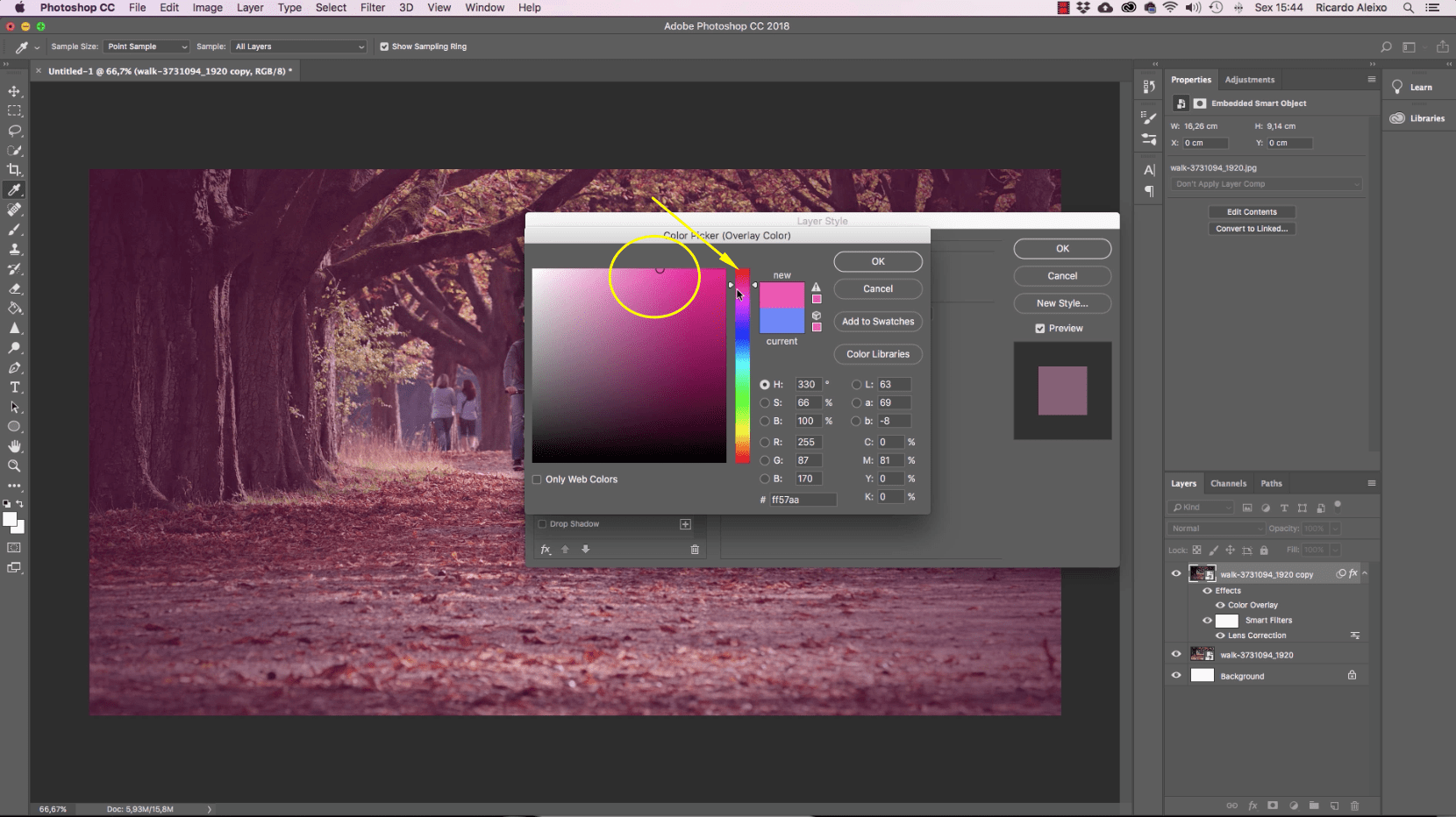The height and width of the screenshot is (817, 1456).
Task: Open the Sample All Layers dropdown
Action: (x=299, y=46)
